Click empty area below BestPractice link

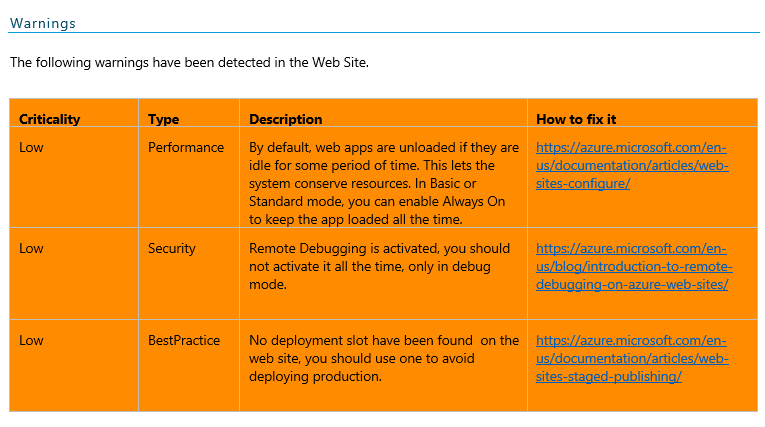coord(642,398)
